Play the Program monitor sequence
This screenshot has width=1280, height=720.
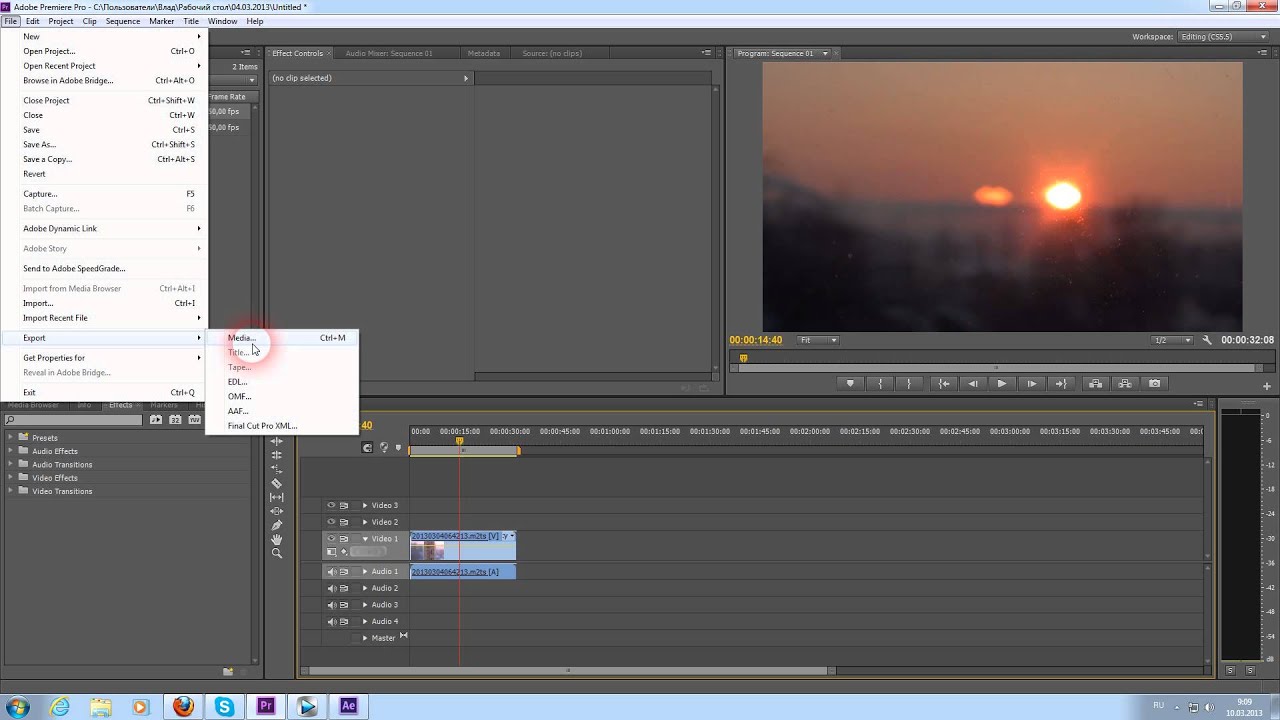click(1002, 383)
